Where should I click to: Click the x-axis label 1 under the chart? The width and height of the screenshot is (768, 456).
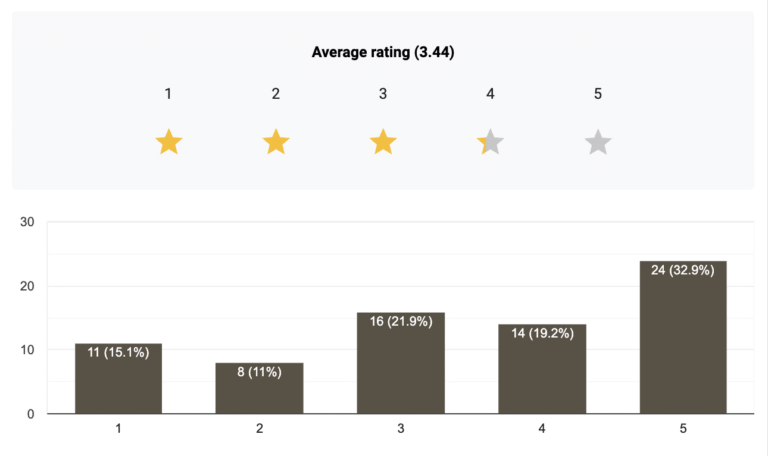coord(118,429)
